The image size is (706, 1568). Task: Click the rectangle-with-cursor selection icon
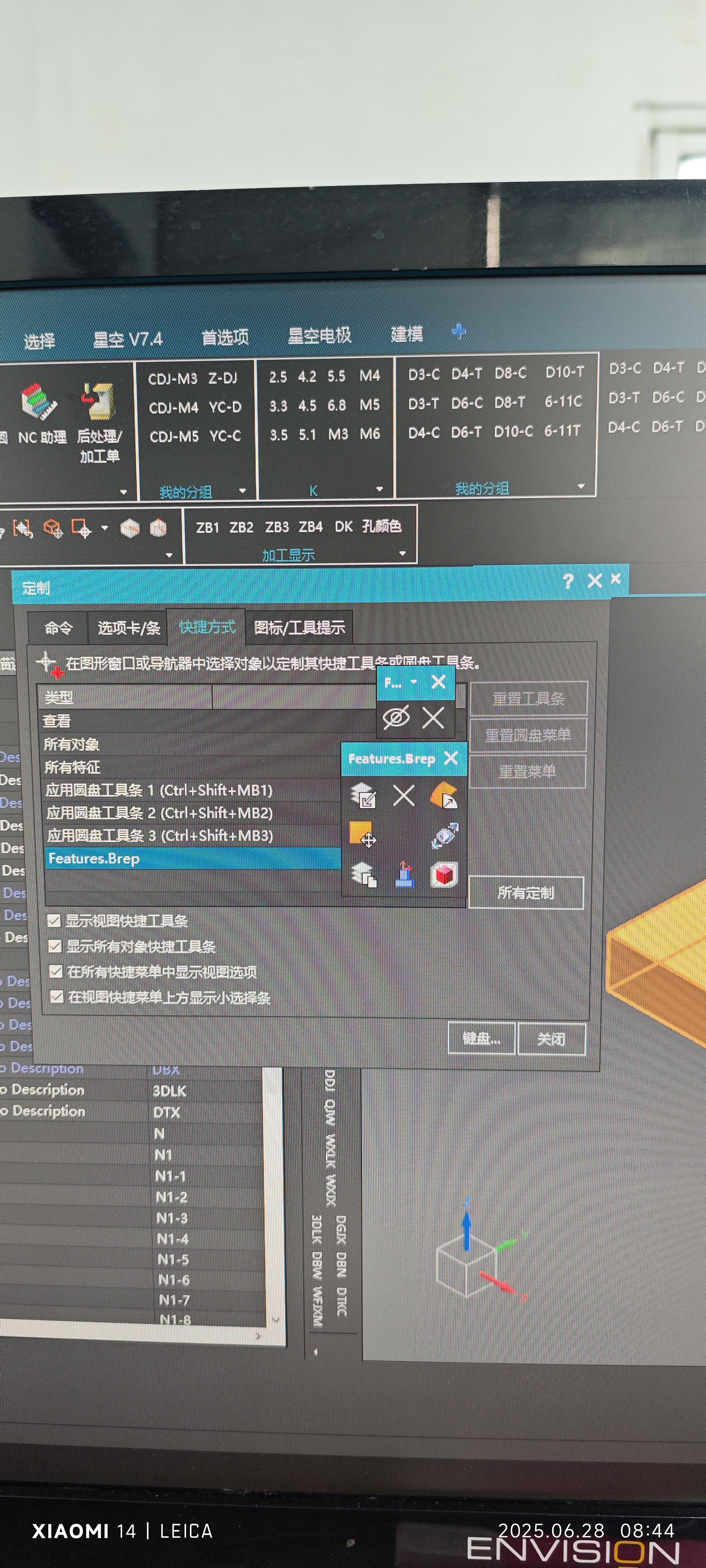(82, 528)
